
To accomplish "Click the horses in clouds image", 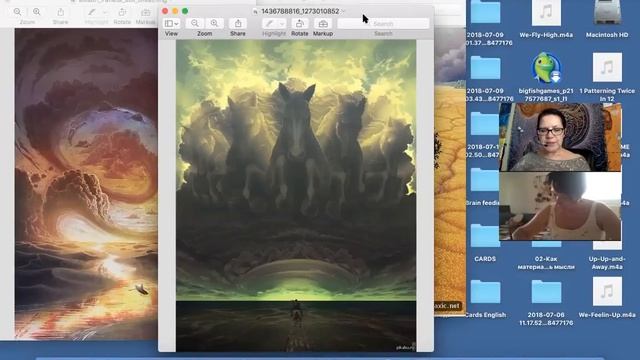I will coord(296,195).
